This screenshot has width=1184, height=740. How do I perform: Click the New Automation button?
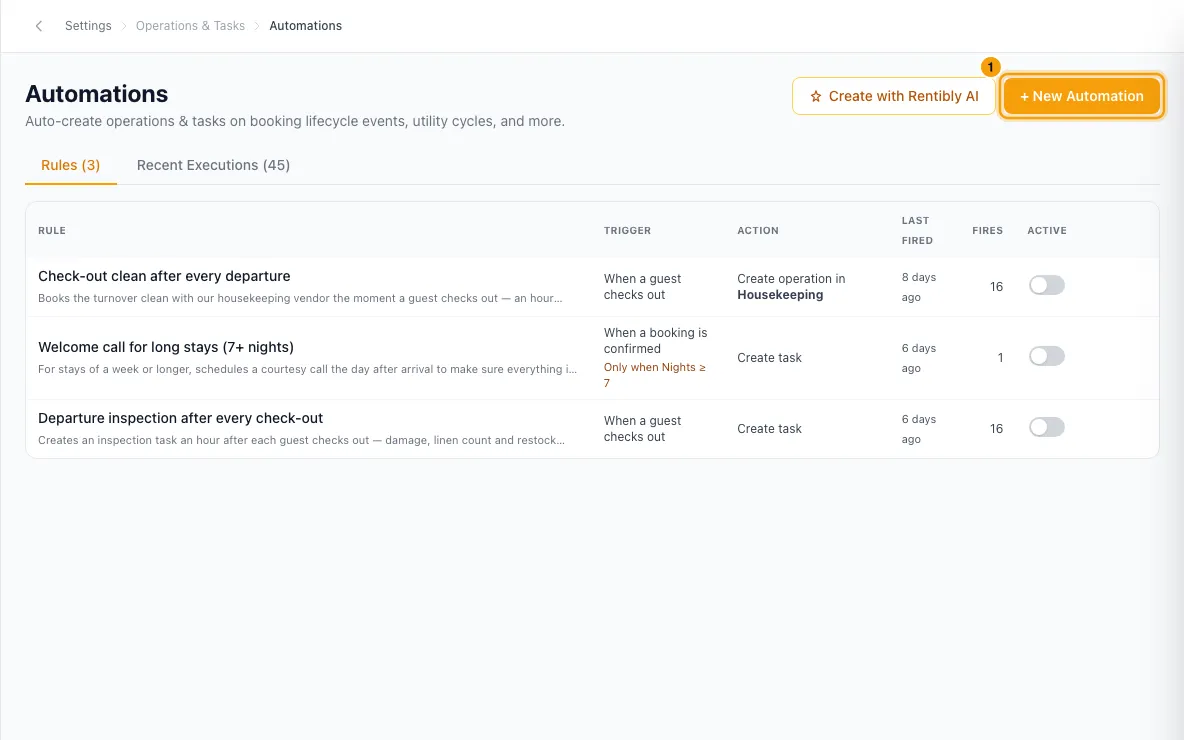tap(1082, 97)
